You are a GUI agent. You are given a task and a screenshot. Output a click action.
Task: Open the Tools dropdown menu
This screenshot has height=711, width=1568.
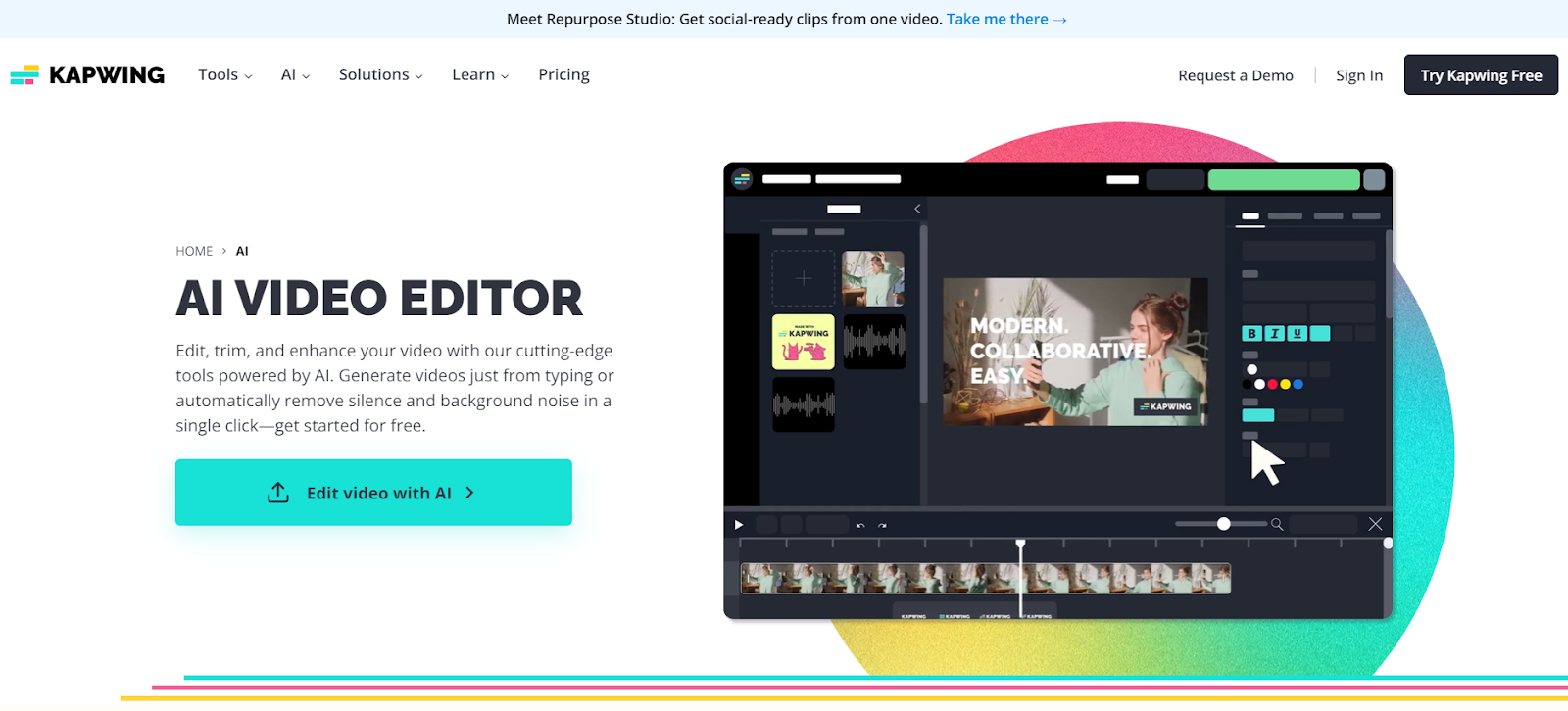pyautogui.click(x=224, y=75)
